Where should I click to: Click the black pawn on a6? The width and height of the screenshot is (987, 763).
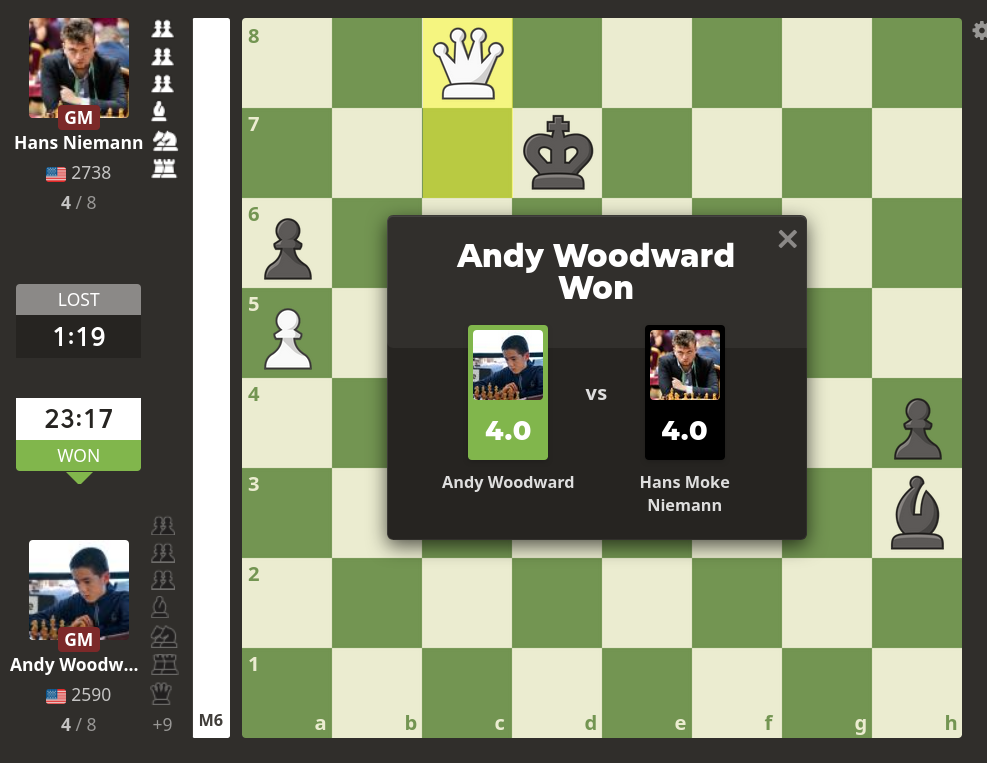pyautogui.click(x=288, y=249)
